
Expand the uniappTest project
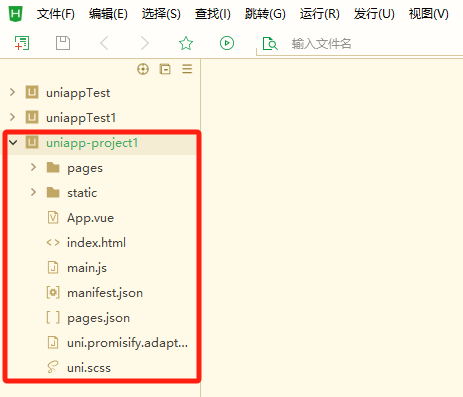(x=12, y=92)
